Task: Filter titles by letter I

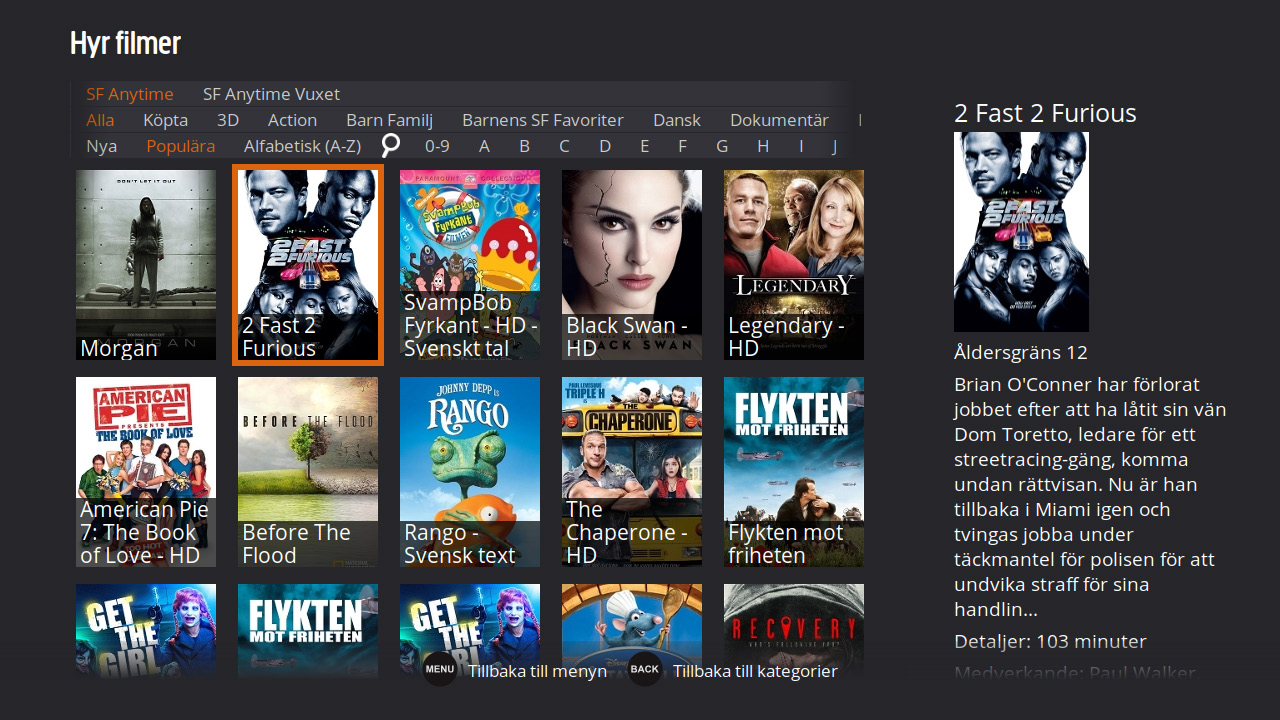Action: click(801, 146)
